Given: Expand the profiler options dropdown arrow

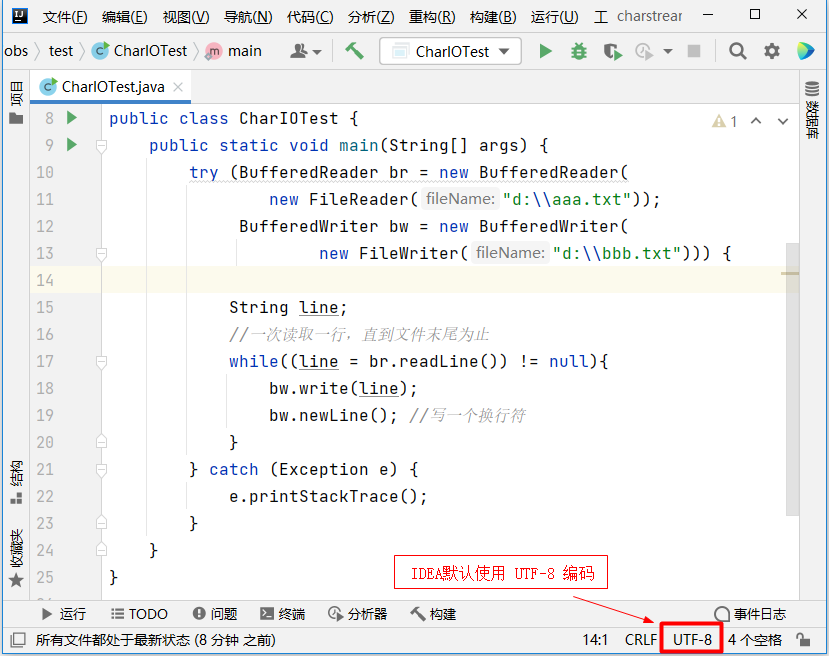Looking at the screenshot, I should coord(668,51).
